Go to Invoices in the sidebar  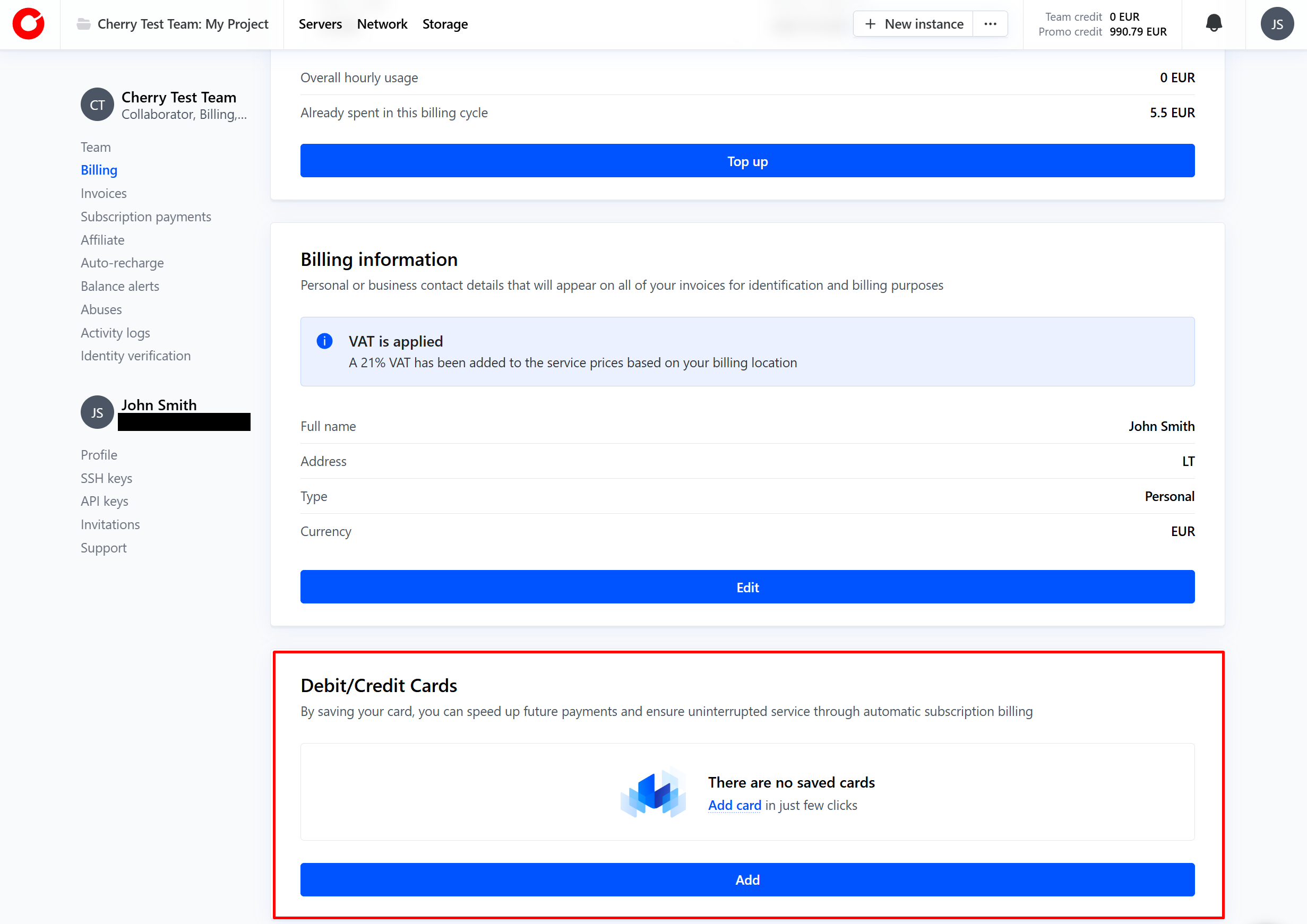tap(104, 193)
